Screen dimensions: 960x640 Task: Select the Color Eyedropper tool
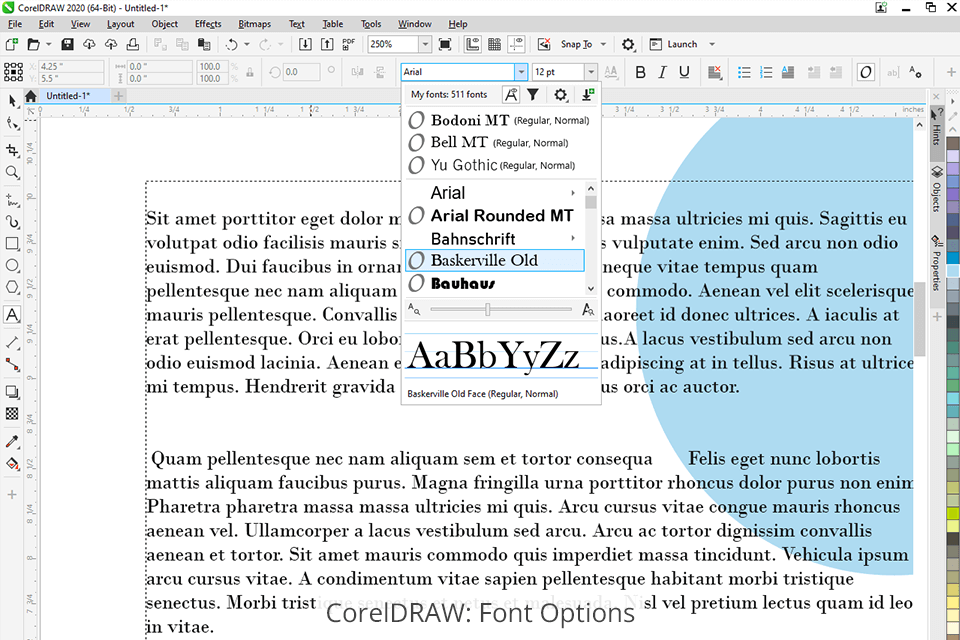pos(12,441)
